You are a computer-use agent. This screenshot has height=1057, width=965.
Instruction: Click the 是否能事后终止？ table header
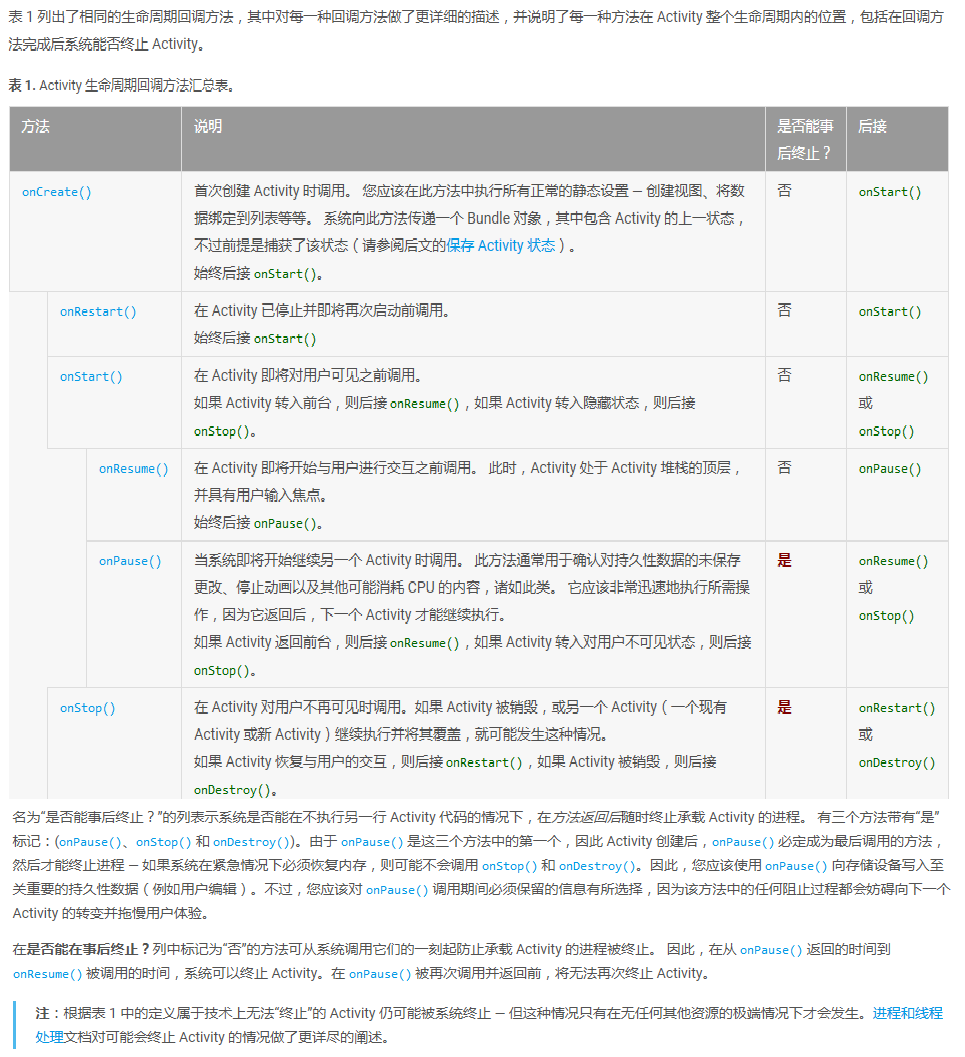(805, 140)
